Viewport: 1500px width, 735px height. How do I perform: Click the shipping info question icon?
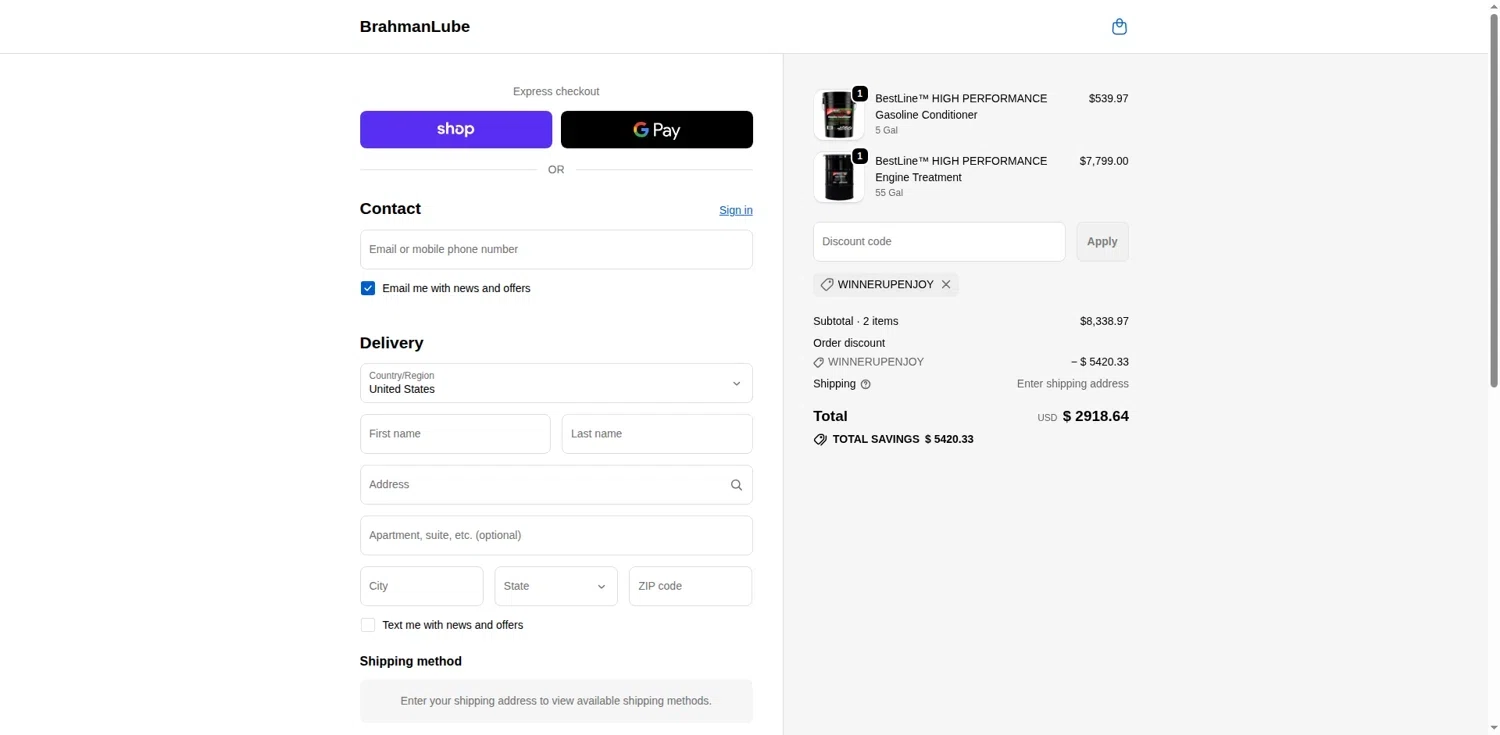tap(866, 384)
